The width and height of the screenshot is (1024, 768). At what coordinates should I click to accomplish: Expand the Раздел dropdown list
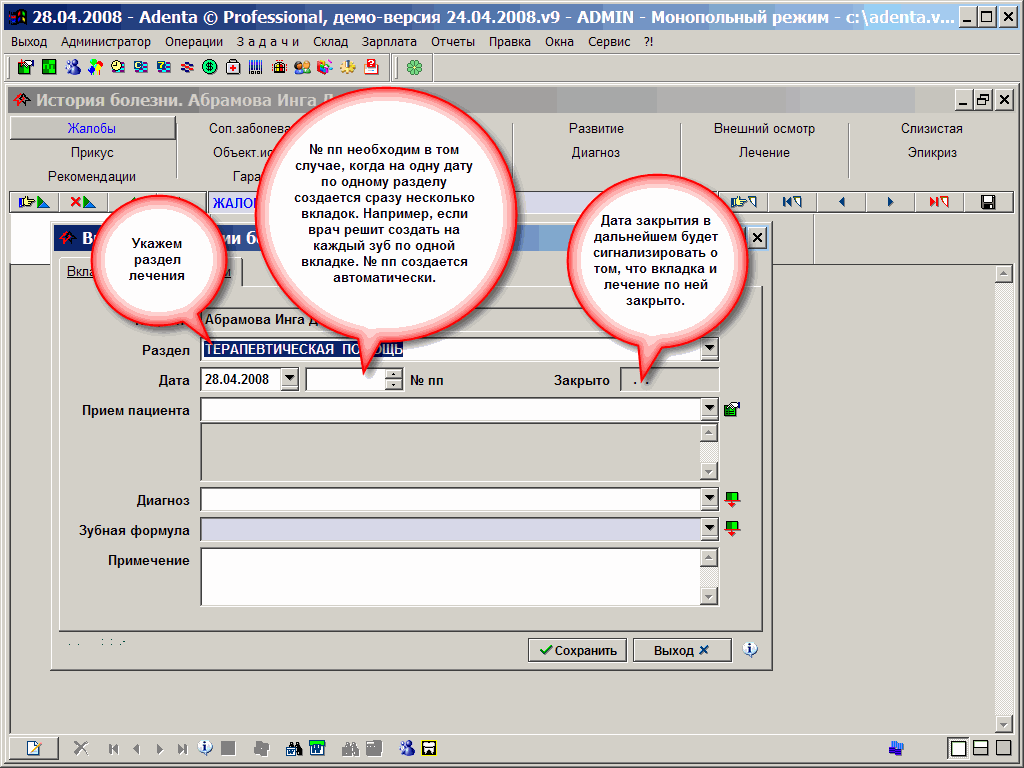(709, 349)
